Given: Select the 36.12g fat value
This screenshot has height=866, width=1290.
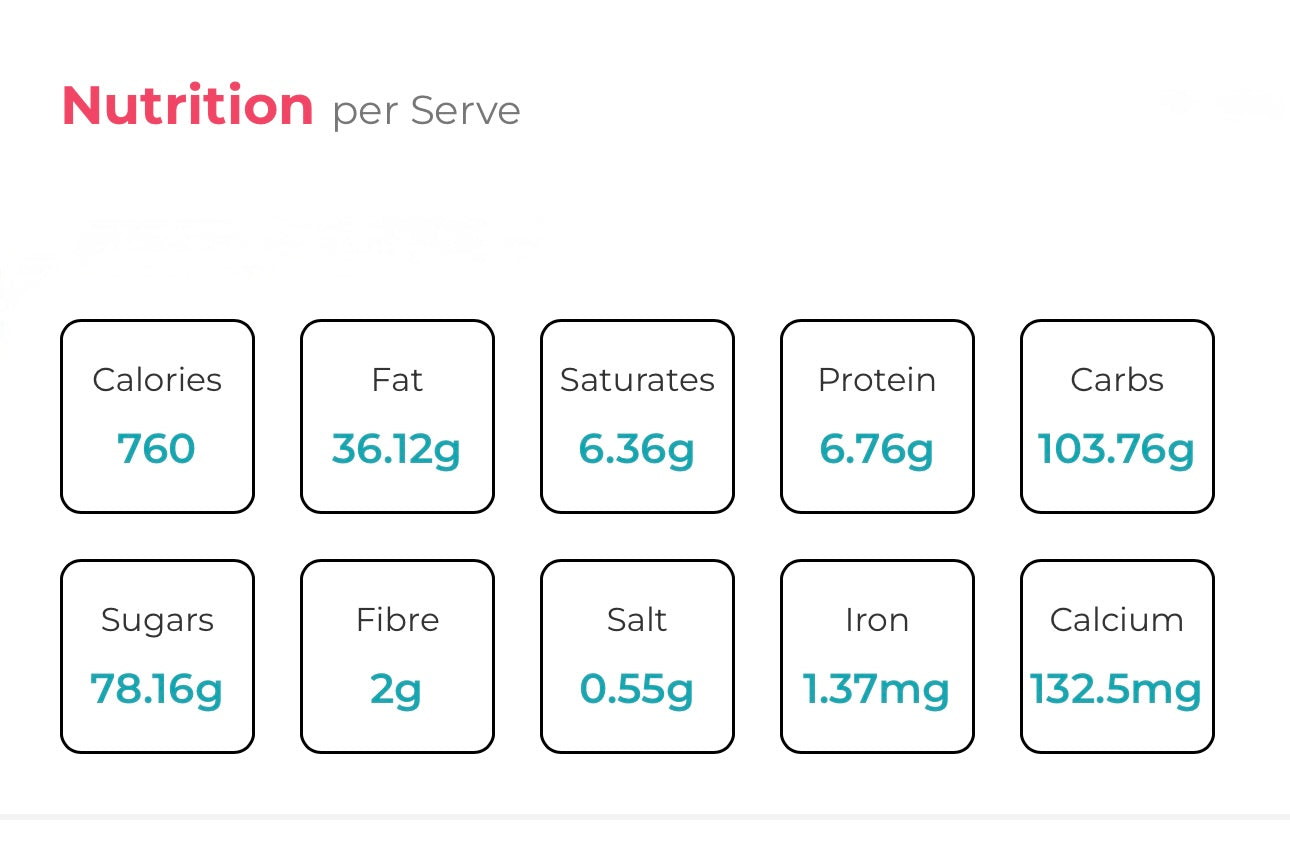Looking at the screenshot, I should point(397,450).
